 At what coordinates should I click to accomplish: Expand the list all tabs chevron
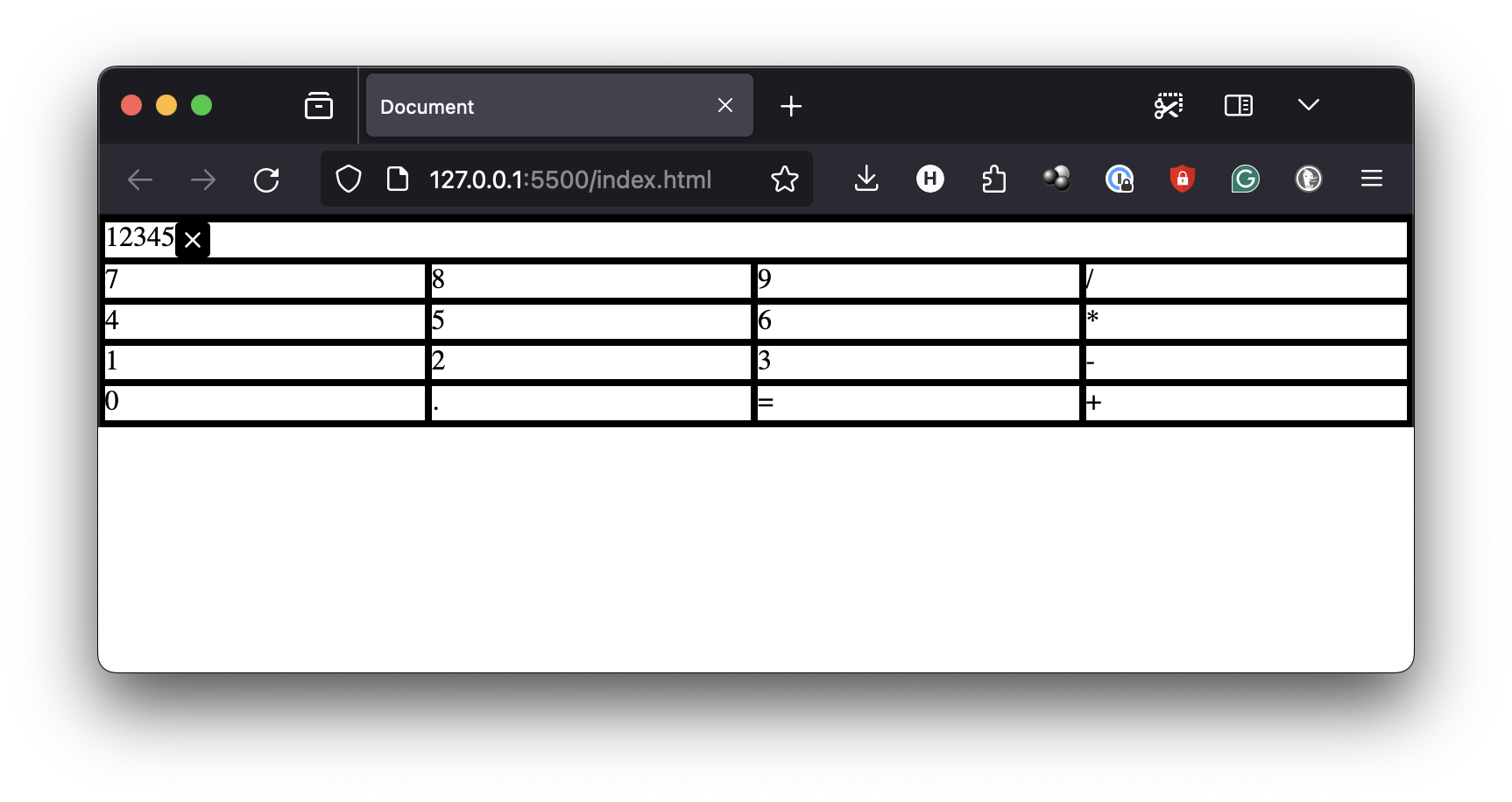pyautogui.click(x=1308, y=105)
